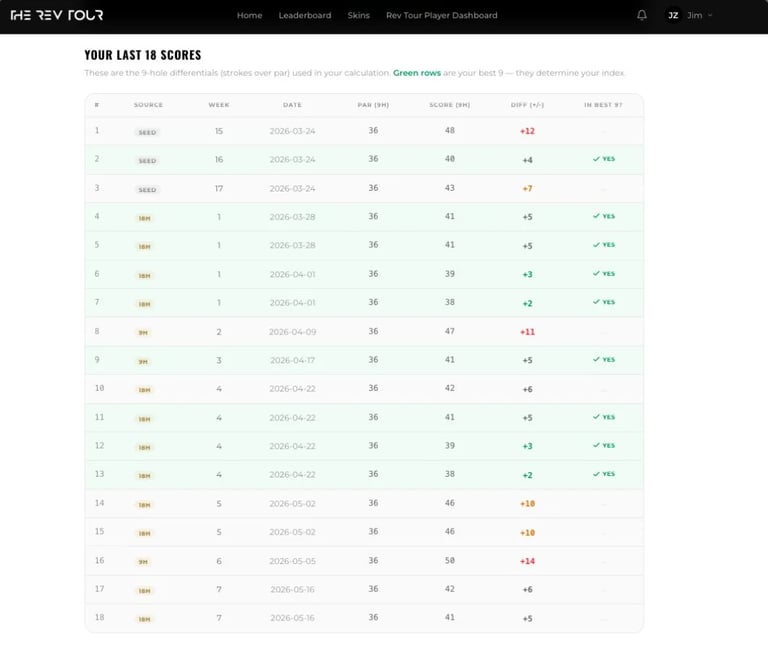
Task: Click the +14 diff value
Action: pyautogui.click(x=528, y=561)
